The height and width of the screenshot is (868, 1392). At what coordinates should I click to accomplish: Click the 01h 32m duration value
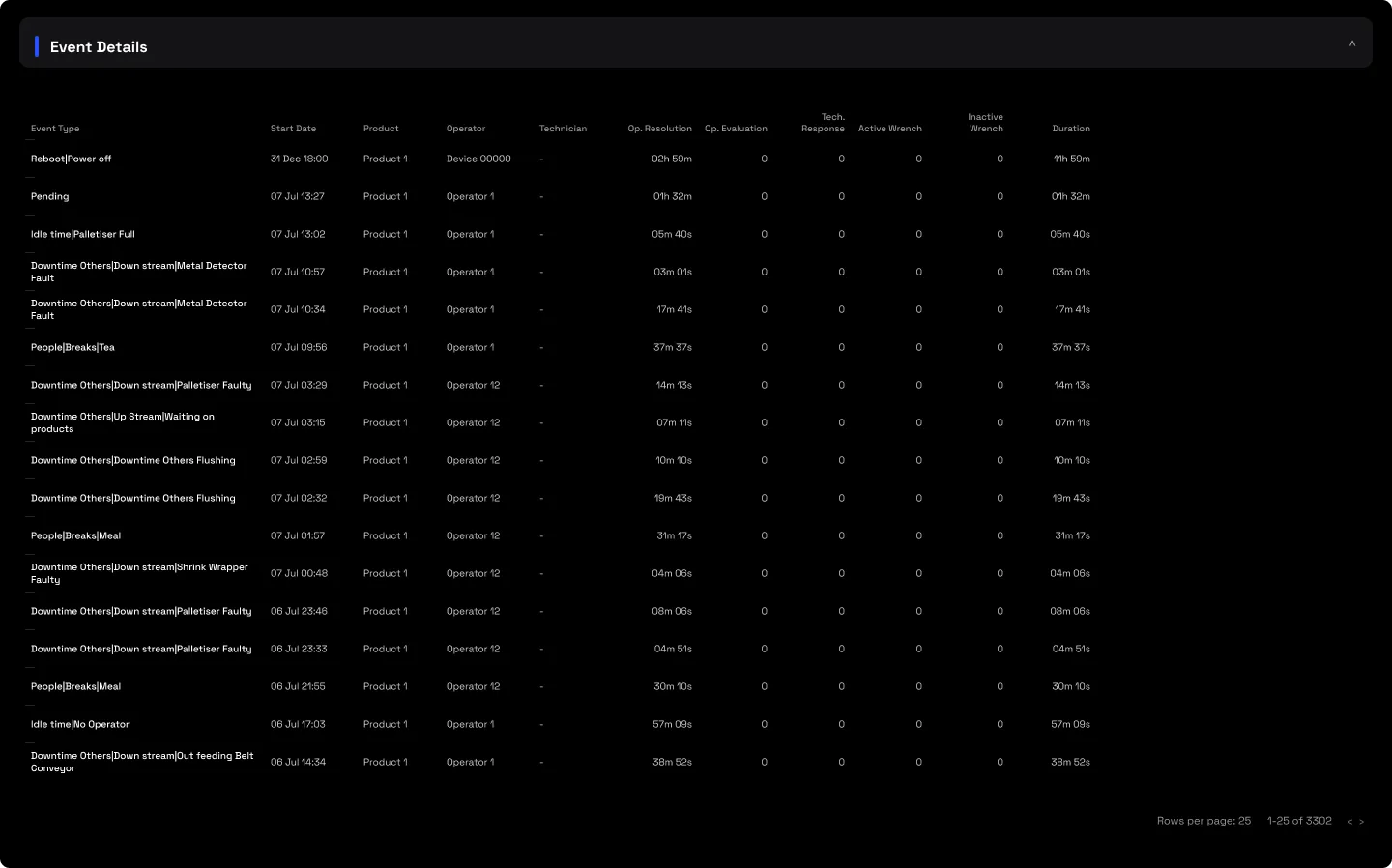pos(1071,196)
